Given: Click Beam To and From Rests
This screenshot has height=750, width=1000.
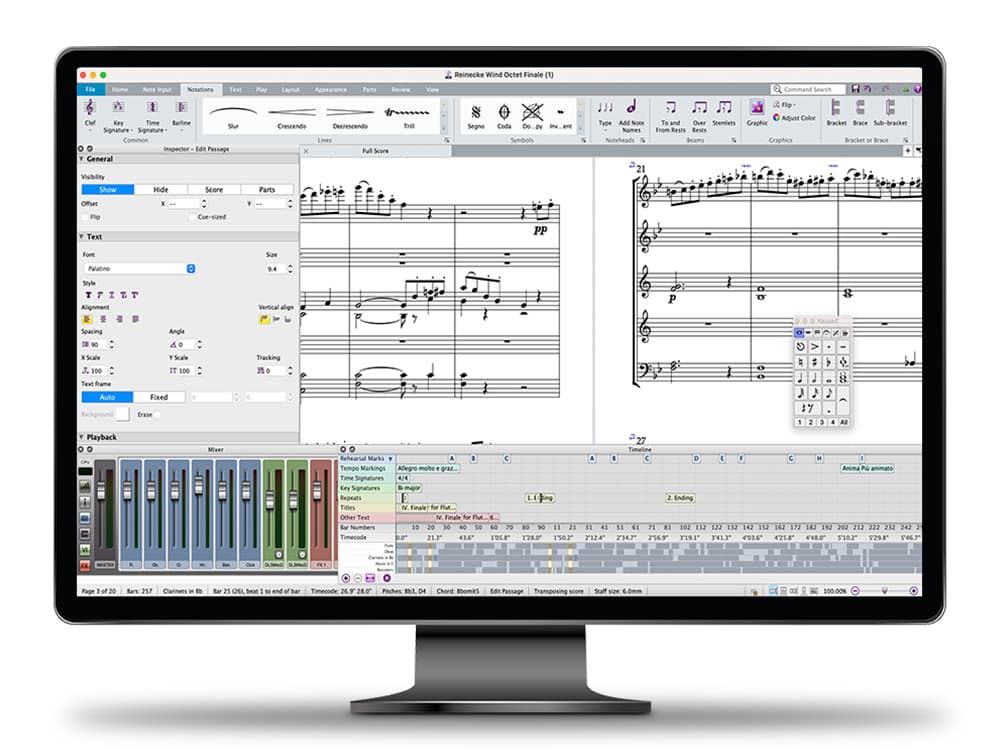Looking at the screenshot, I should (x=670, y=108).
